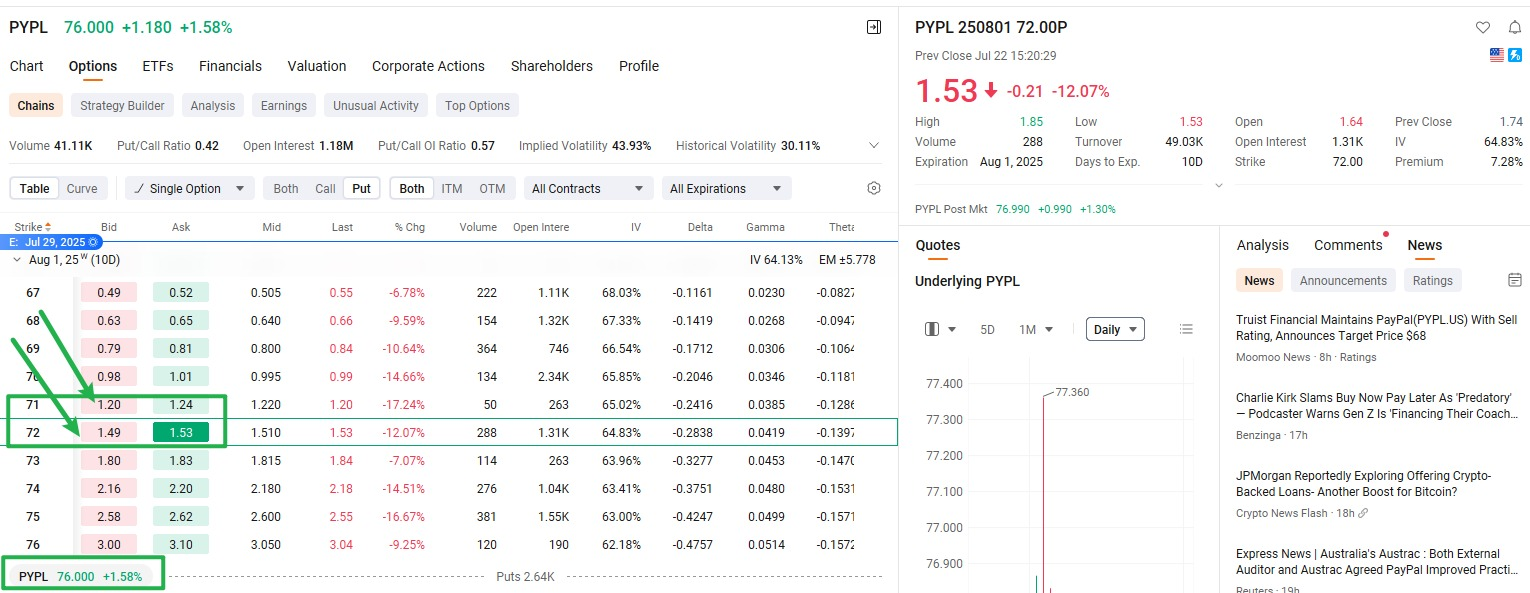Open Express News Australia's Austrac article
1530x593 pixels.
(x=1376, y=562)
